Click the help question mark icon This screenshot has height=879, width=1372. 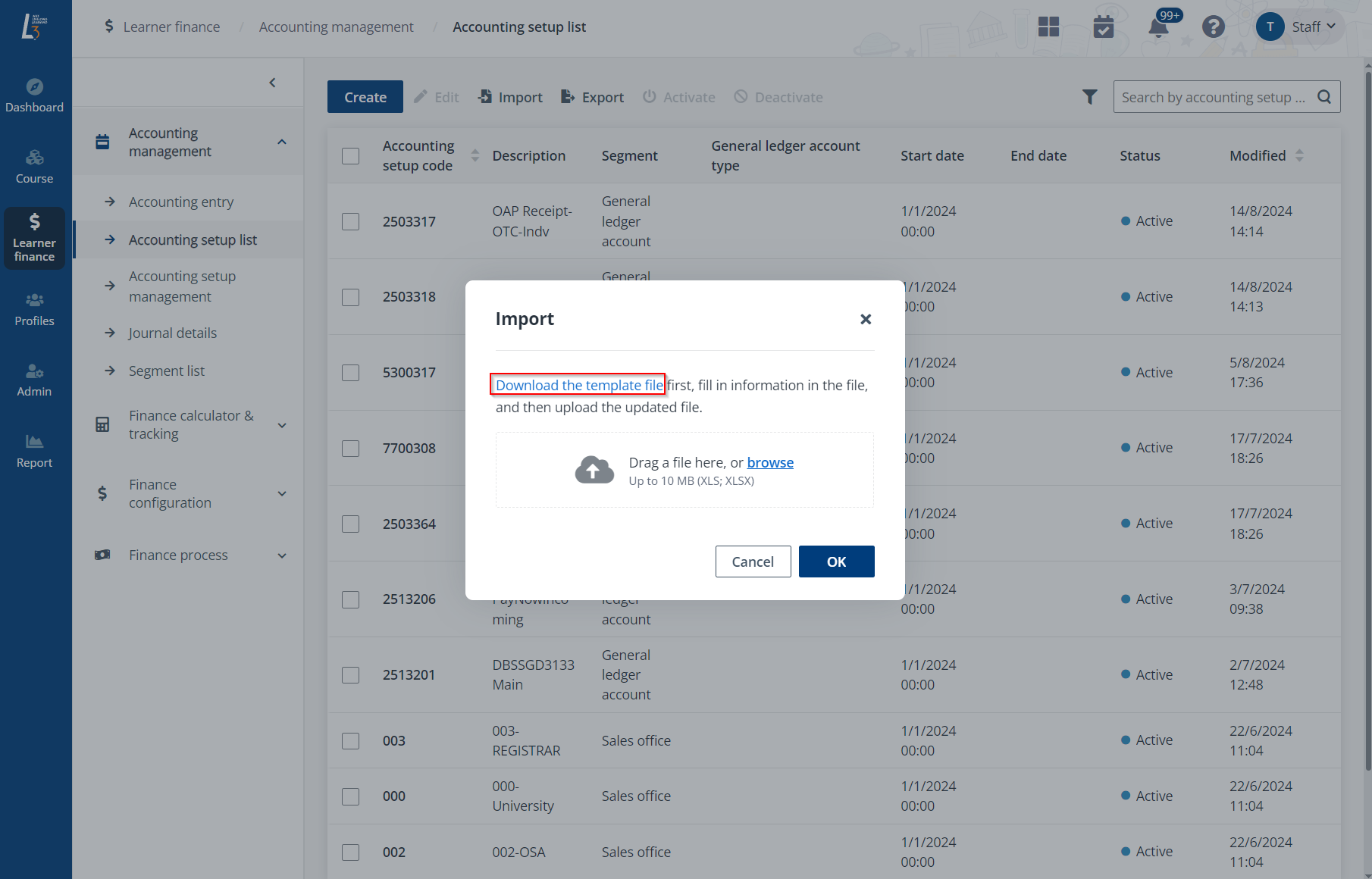tap(1213, 27)
